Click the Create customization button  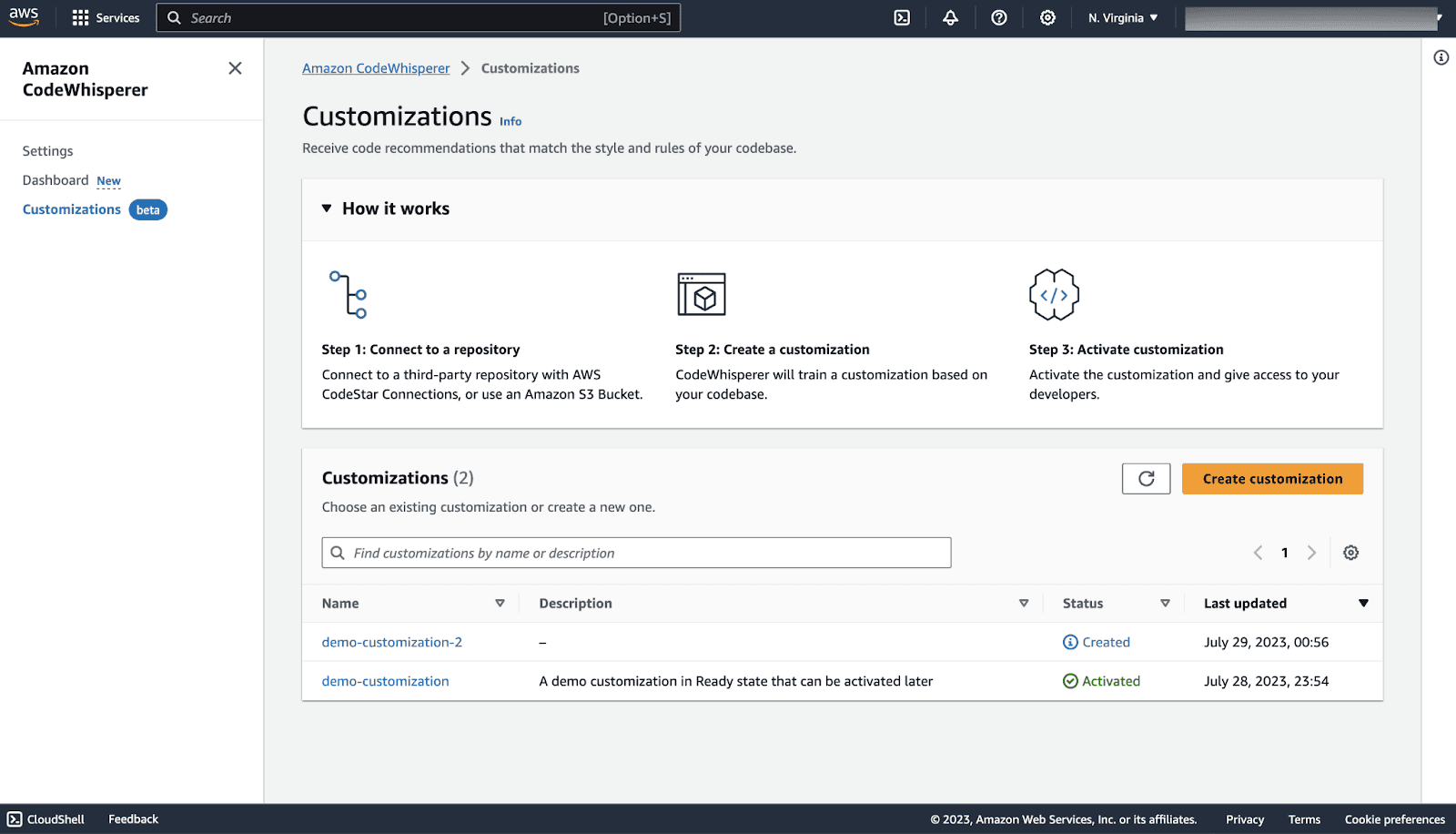pos(1272,479)
